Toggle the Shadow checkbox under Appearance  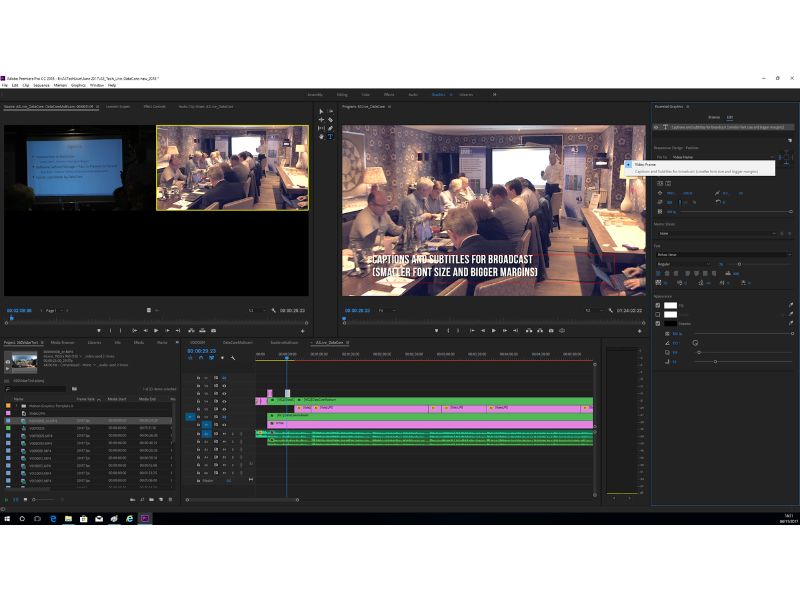pos(658,323)
